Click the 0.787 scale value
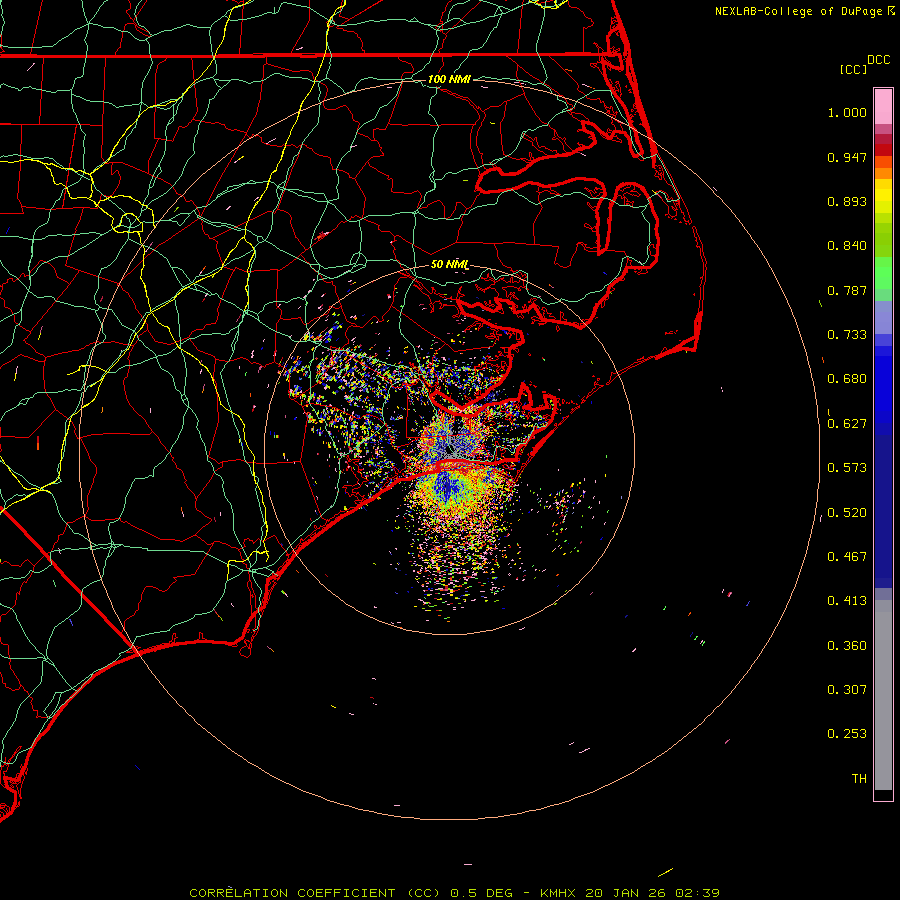Screen dimensions: 900x900 [847, 290]
